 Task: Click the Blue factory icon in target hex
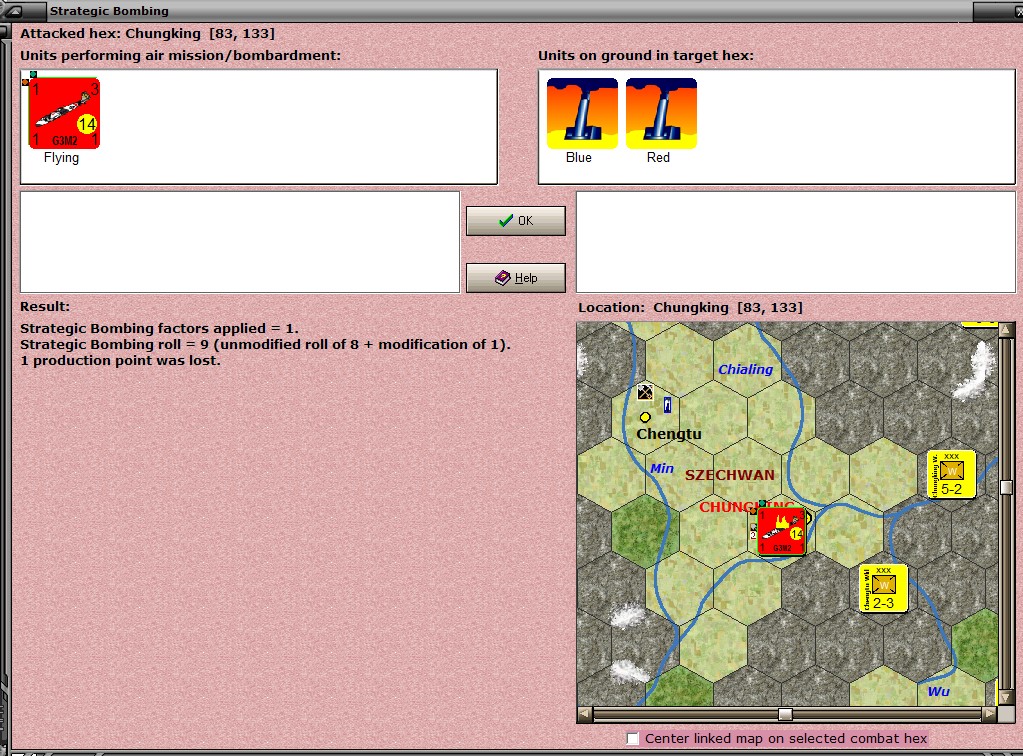(582, 113)
